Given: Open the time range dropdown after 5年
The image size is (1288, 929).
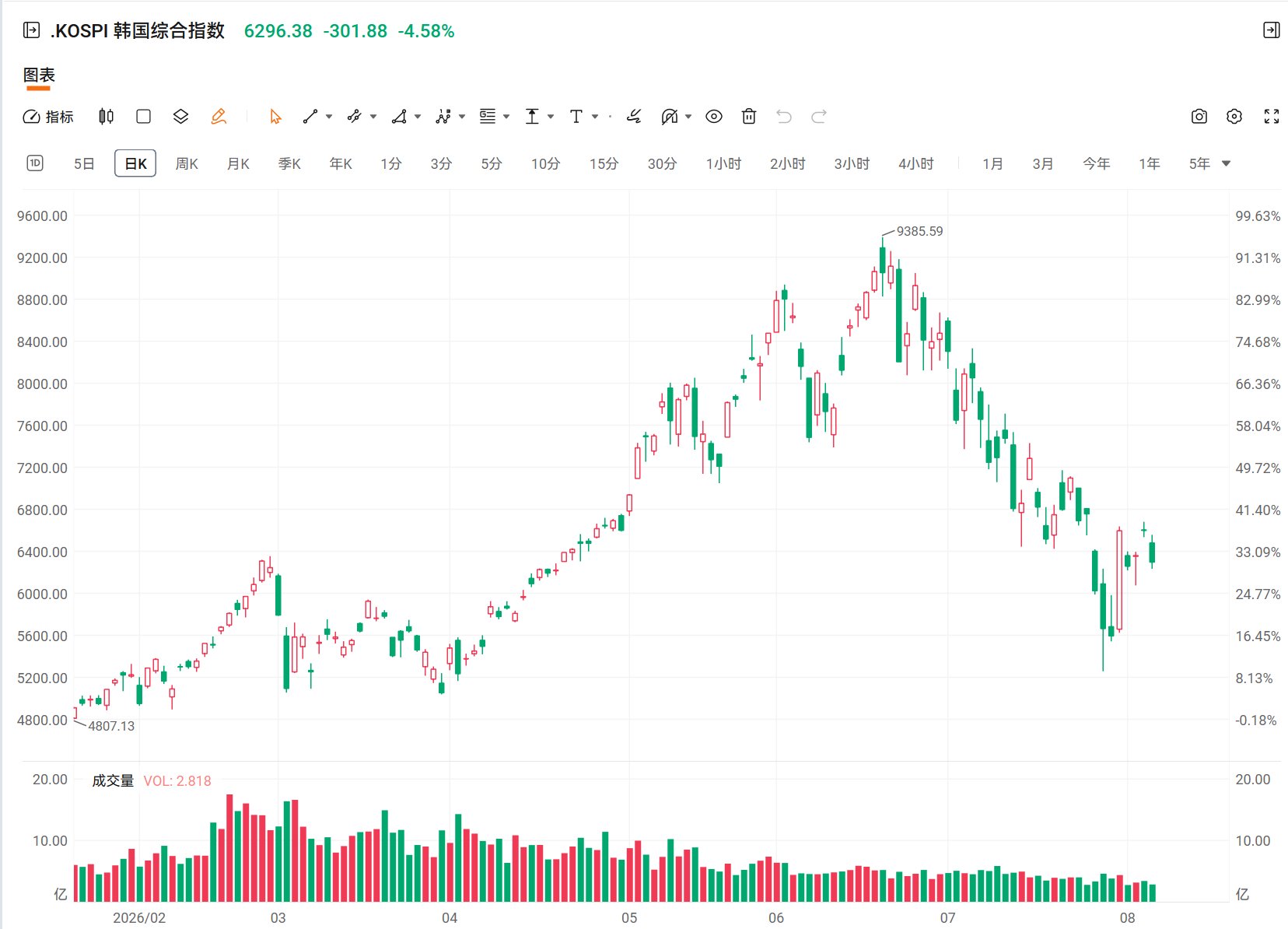Looking at the screenshot, I should pyautogui.click(x=1227, y=163).
